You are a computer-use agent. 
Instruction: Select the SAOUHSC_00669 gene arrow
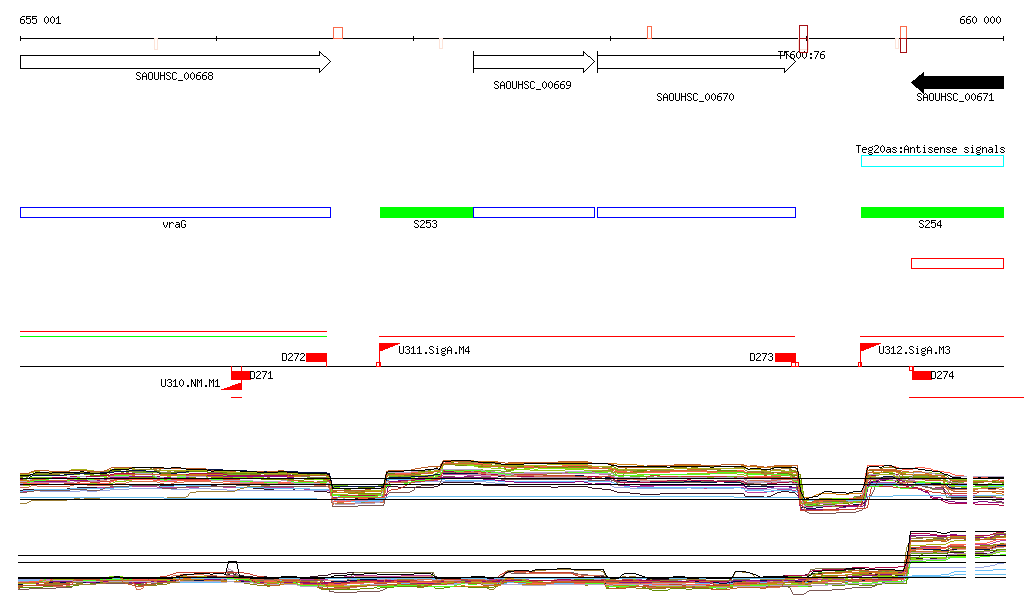coord(534,62)
